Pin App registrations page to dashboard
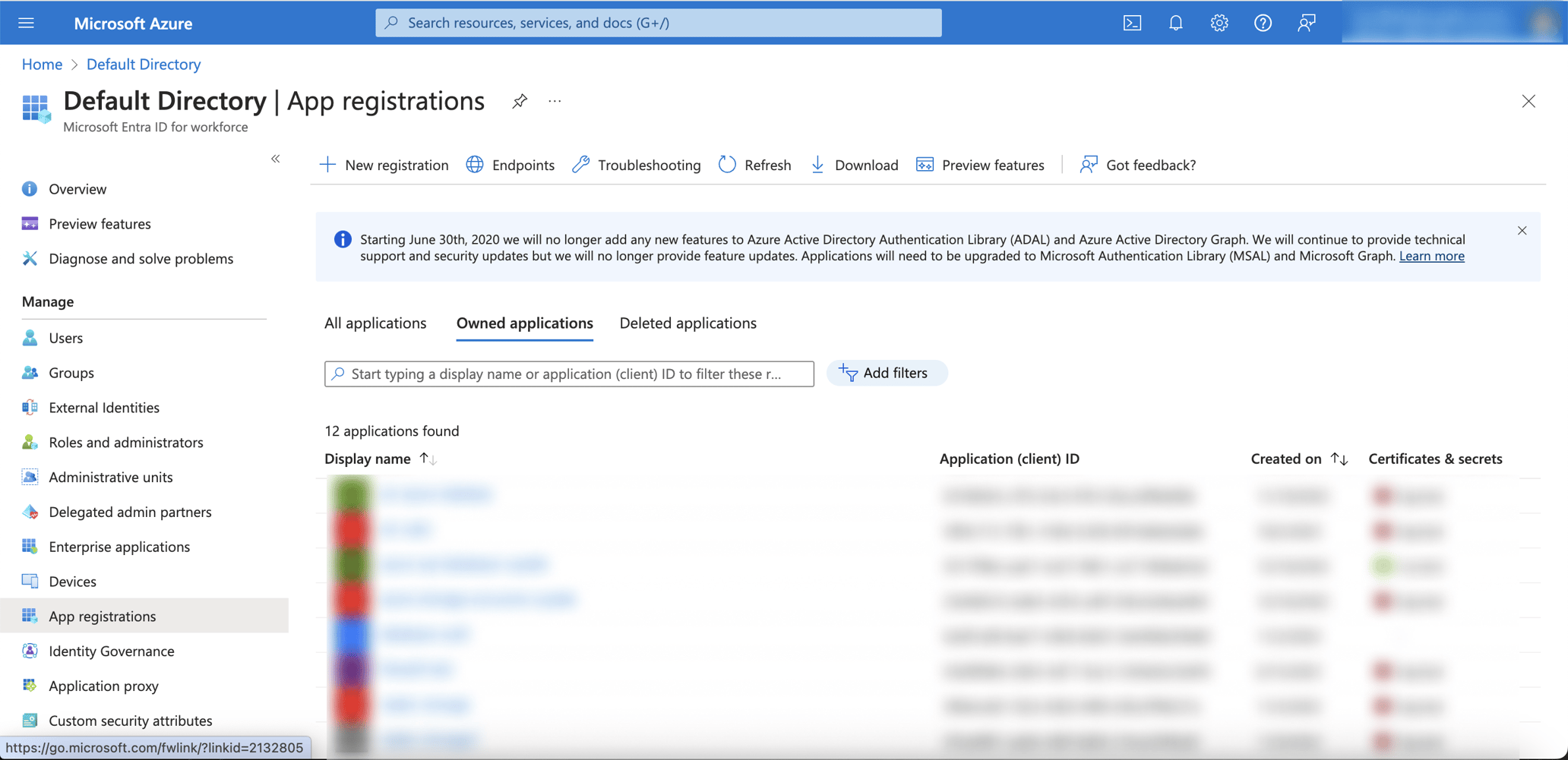Viewport: 1568px width, 760px height. coord(520,101)
